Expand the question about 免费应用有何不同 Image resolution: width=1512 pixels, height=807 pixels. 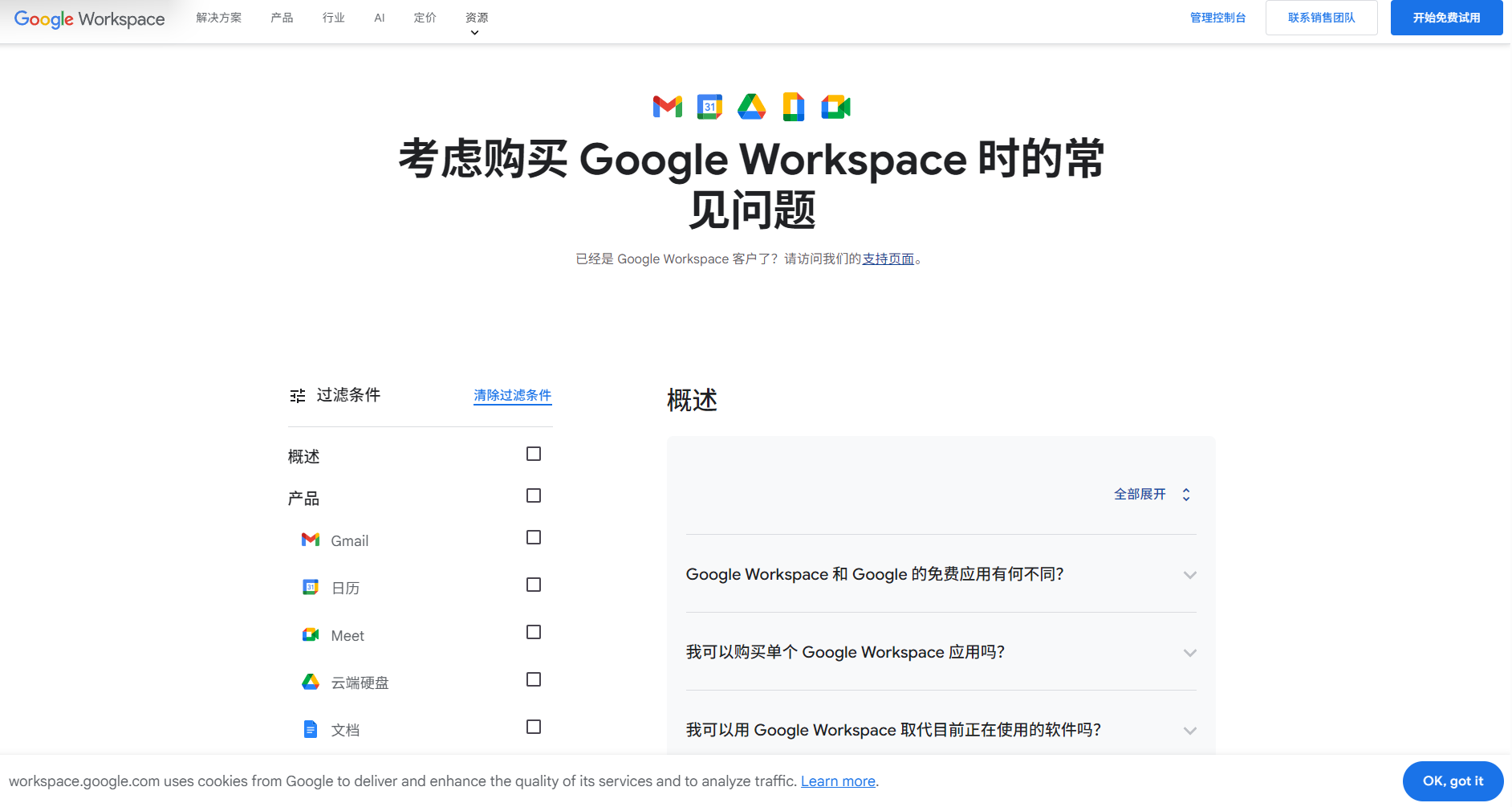941,574
